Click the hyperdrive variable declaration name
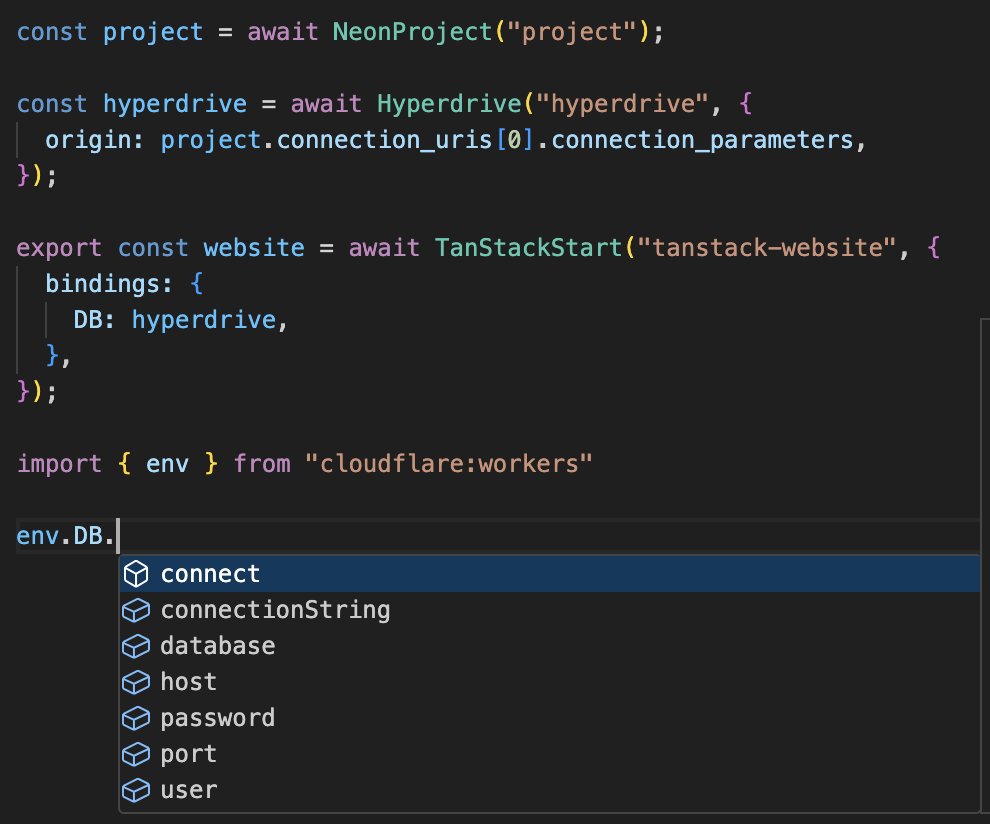 point(175,103)
